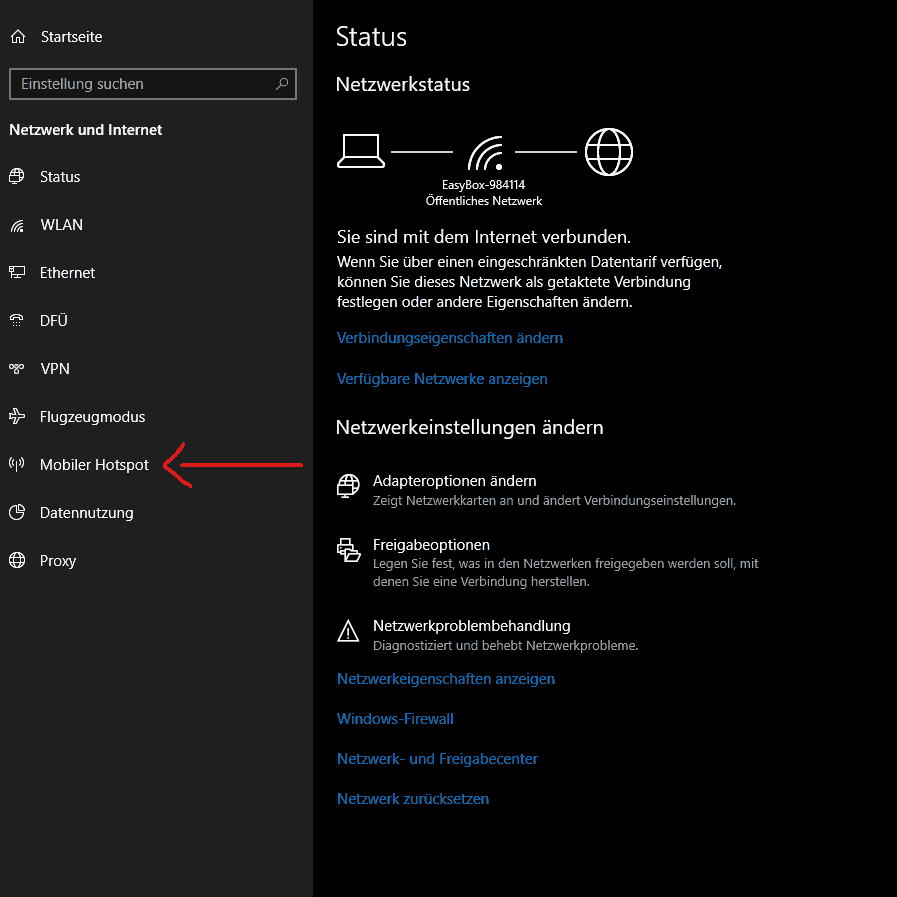Show available networks via Verfügbare Netzwerke anzeigen
The height and width of the screenshot is (897, 897).
coord(442,379)
